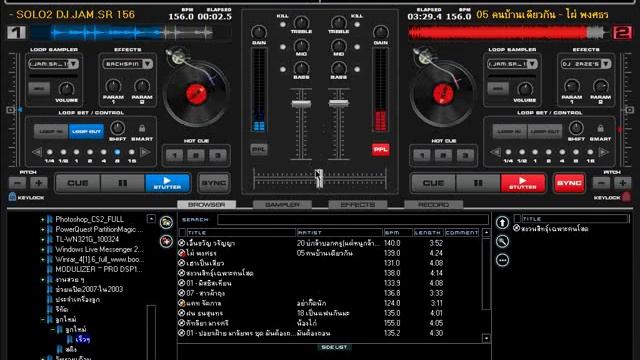Select the MODULIZER PRO DSP1 folder
The width and height of the screenshot is (640, 360).
click(x=99, y=269)
